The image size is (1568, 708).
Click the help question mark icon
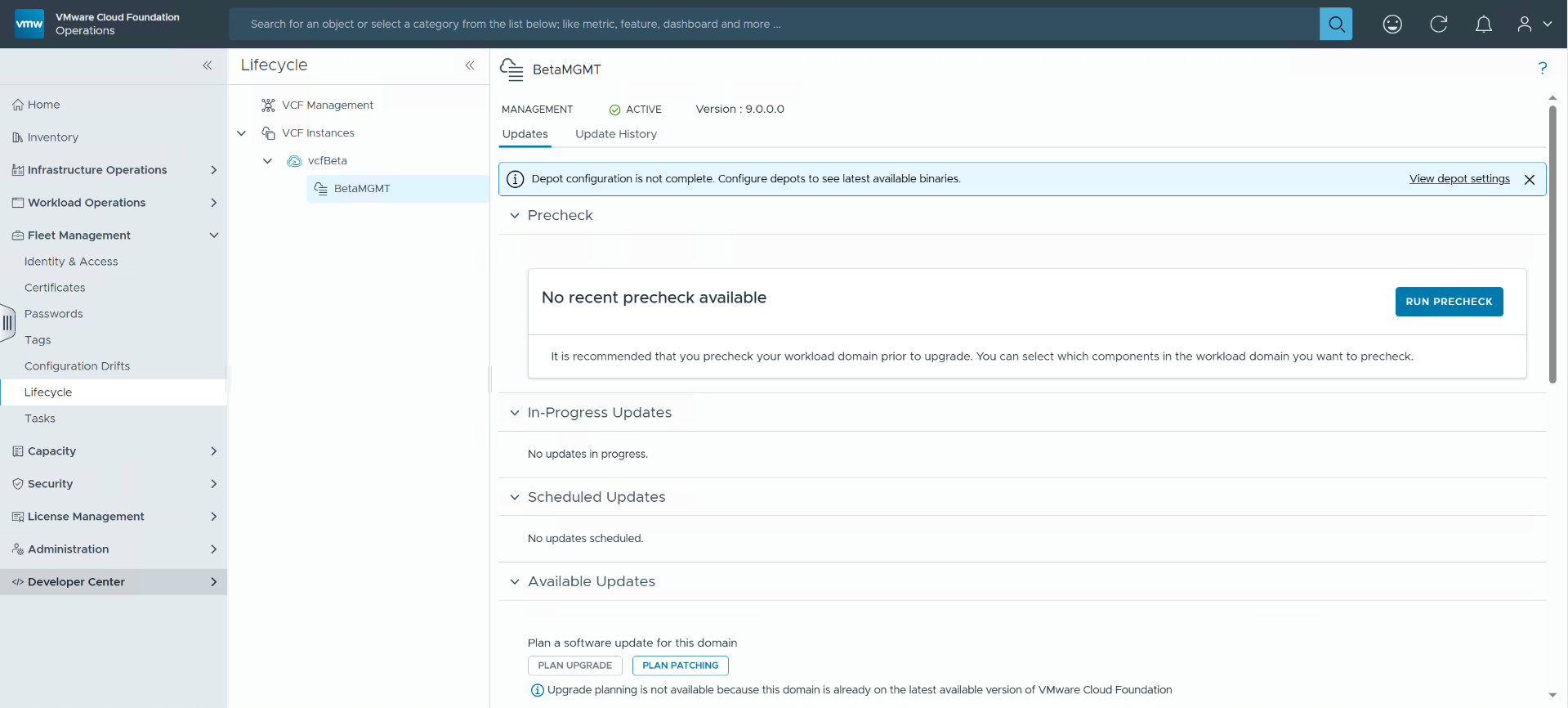(1543, 69)
